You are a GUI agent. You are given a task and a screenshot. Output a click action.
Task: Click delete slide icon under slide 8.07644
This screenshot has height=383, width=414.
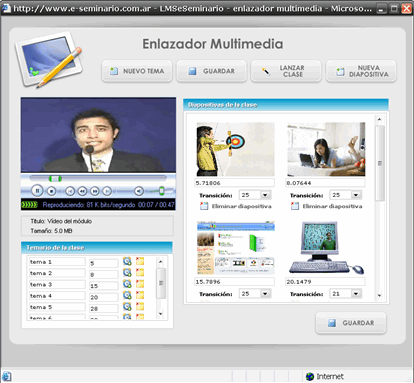pyautogui.click(x=294, y=206)
